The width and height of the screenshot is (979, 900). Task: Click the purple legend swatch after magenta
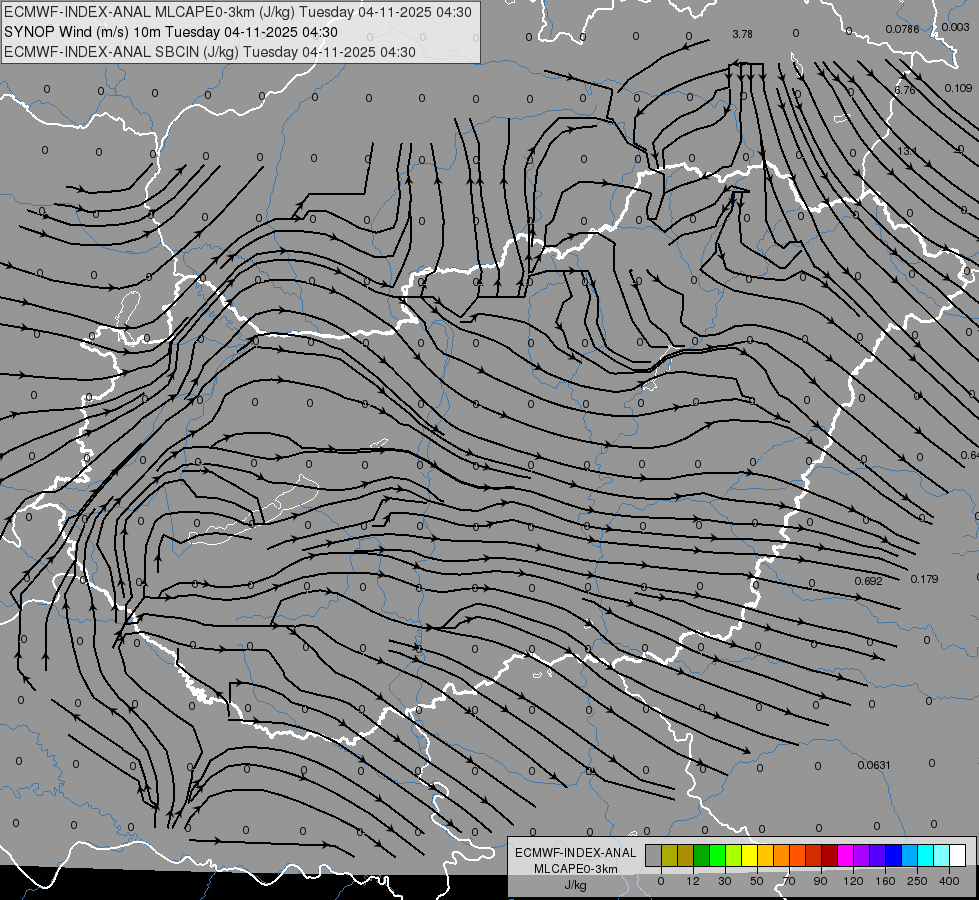[862, 855]
